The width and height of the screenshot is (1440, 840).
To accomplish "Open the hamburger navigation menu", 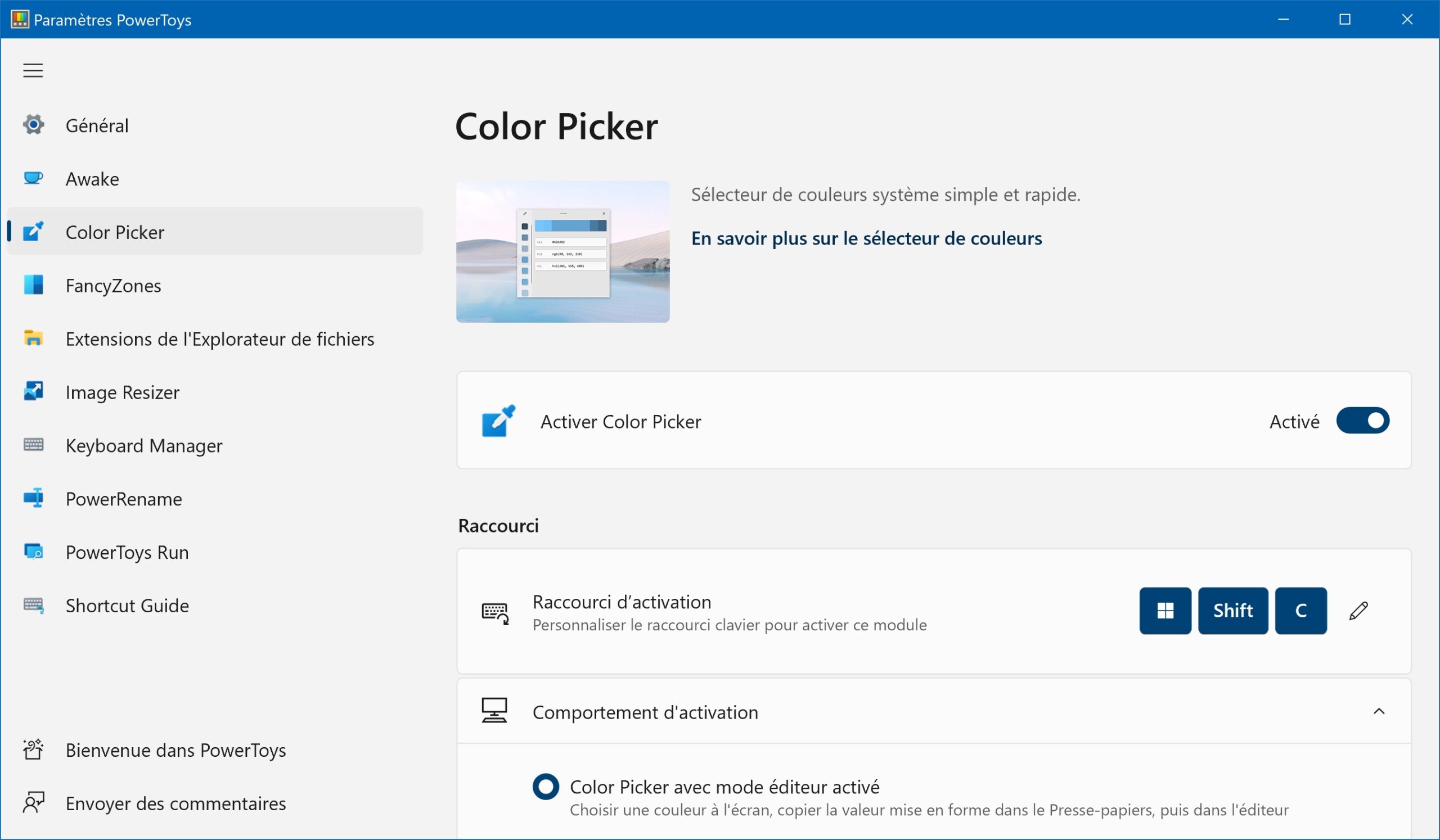I will click(x=33, y=70).
